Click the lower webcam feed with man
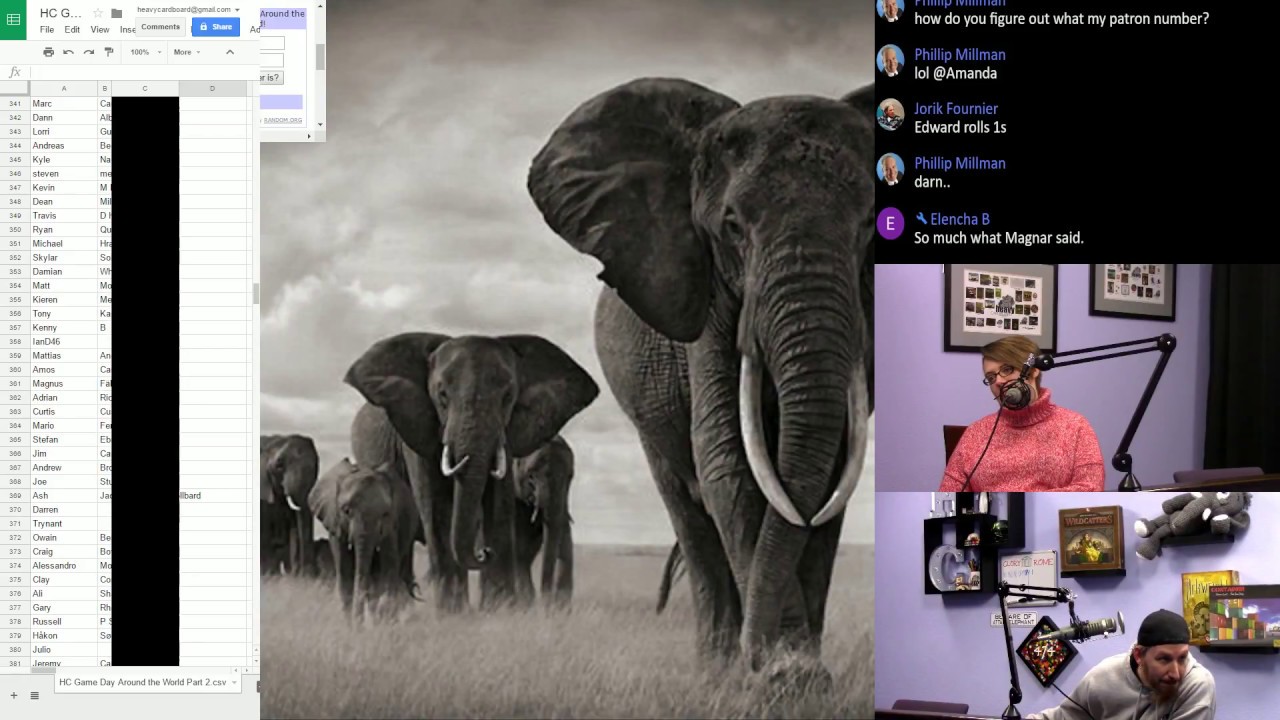Image resolution: width=1280 pixels, height=720 pixels. [x=1077, y=606]
